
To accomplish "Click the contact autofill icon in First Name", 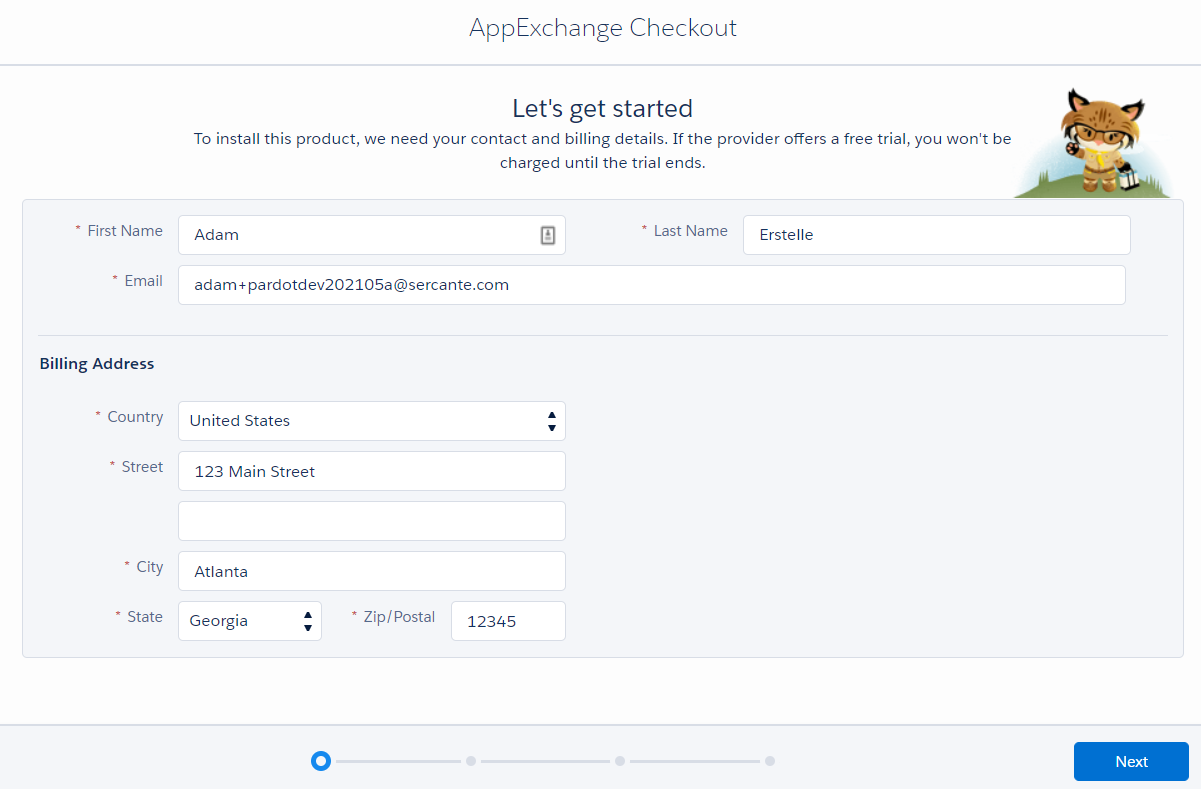I will pos(547,235).
